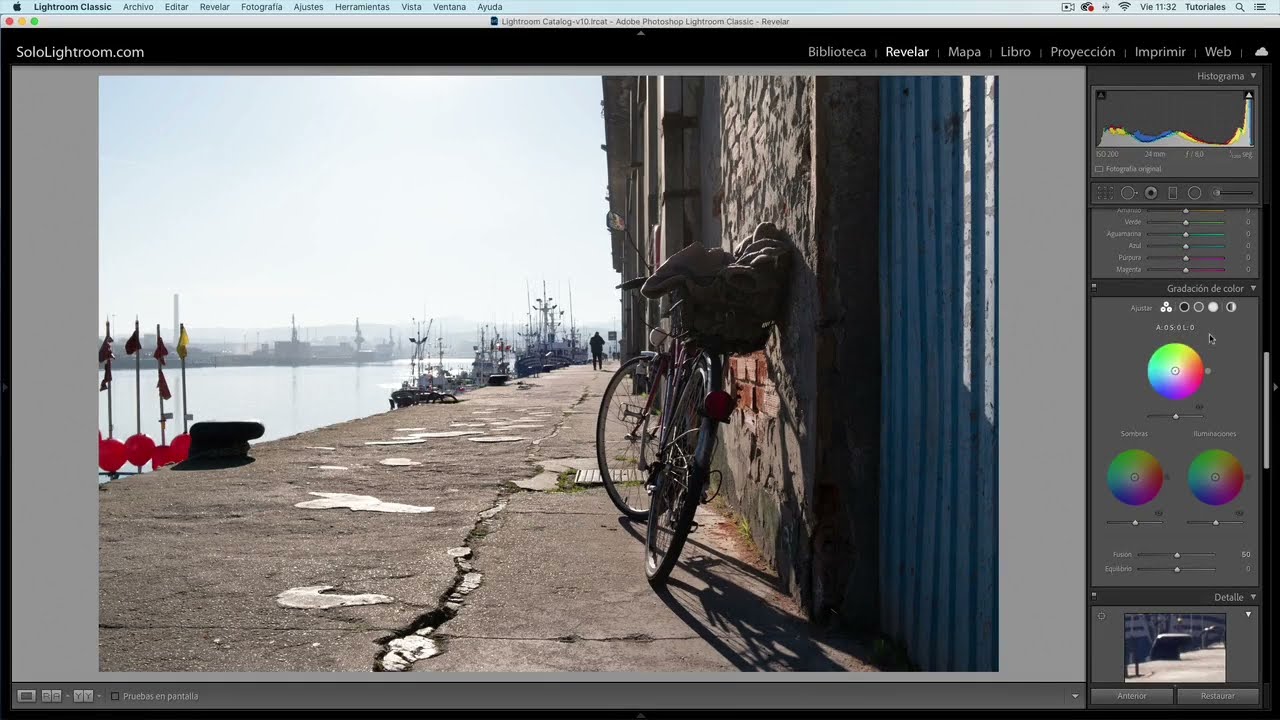1280x720 pixels.
Task: Select the Adjustment brush tool
Action: [1232, 193]
